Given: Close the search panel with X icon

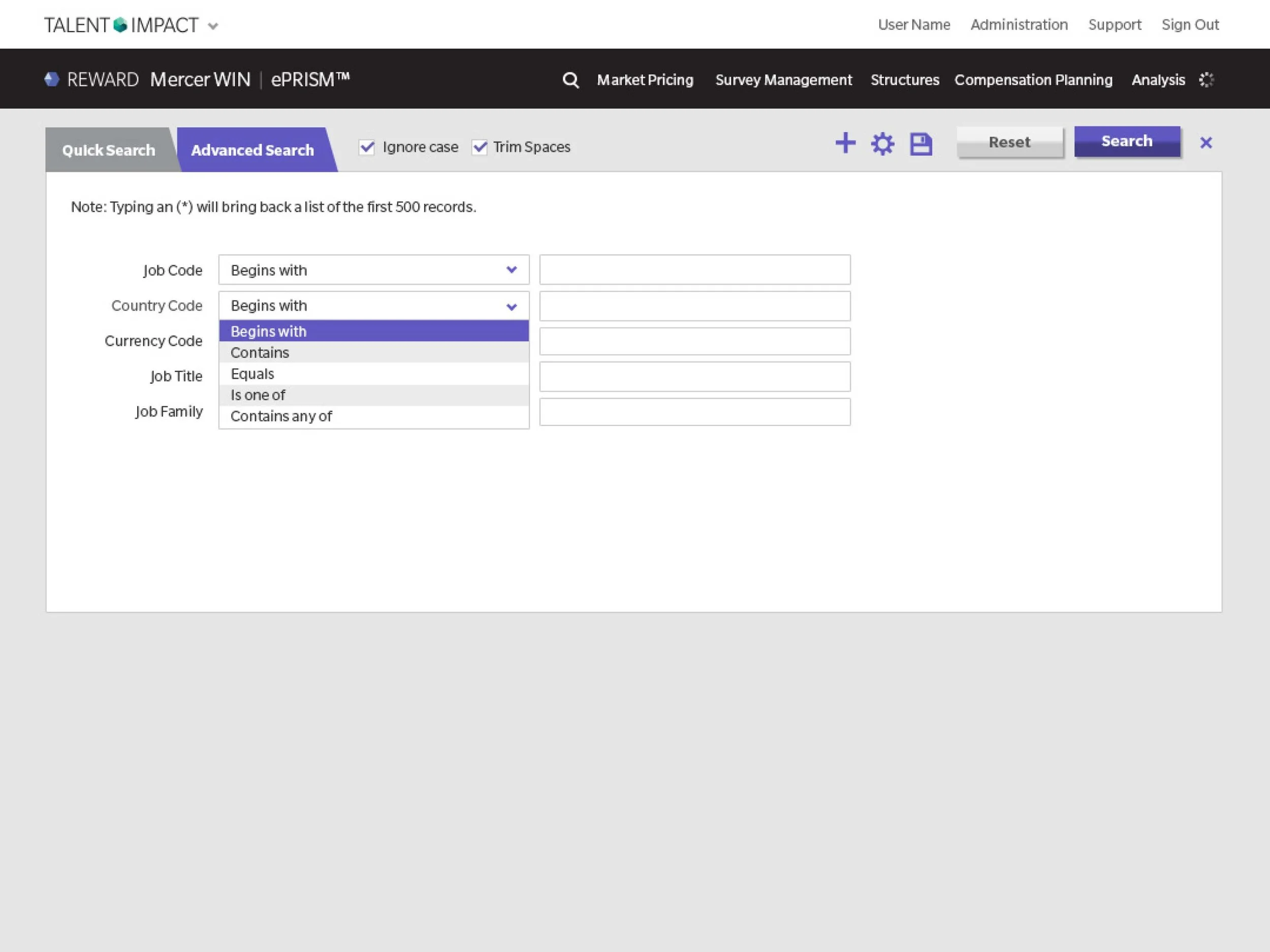Looking at the screenshot, I should pyautogui.click(x=1206, y=143).
